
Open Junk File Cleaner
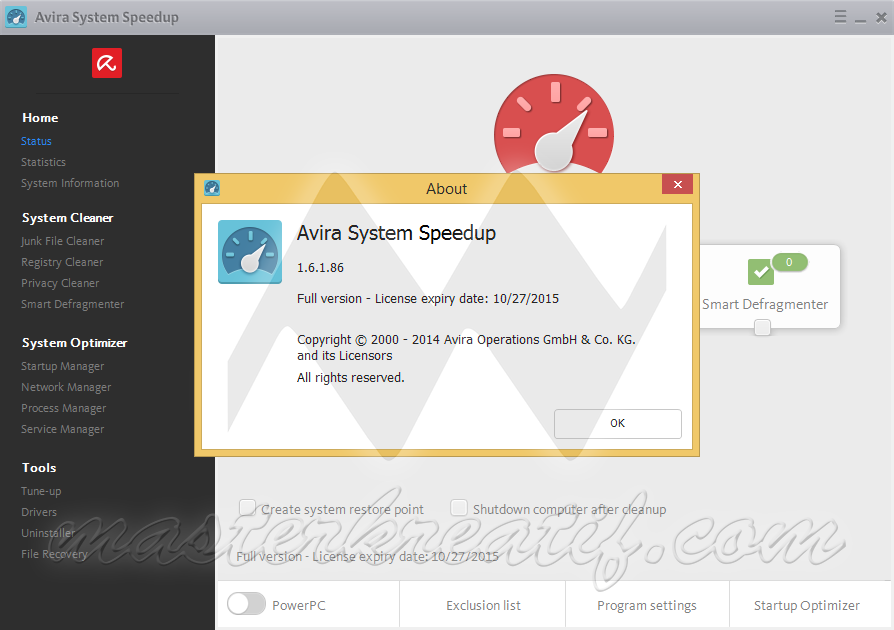click(x=63, y=241)
